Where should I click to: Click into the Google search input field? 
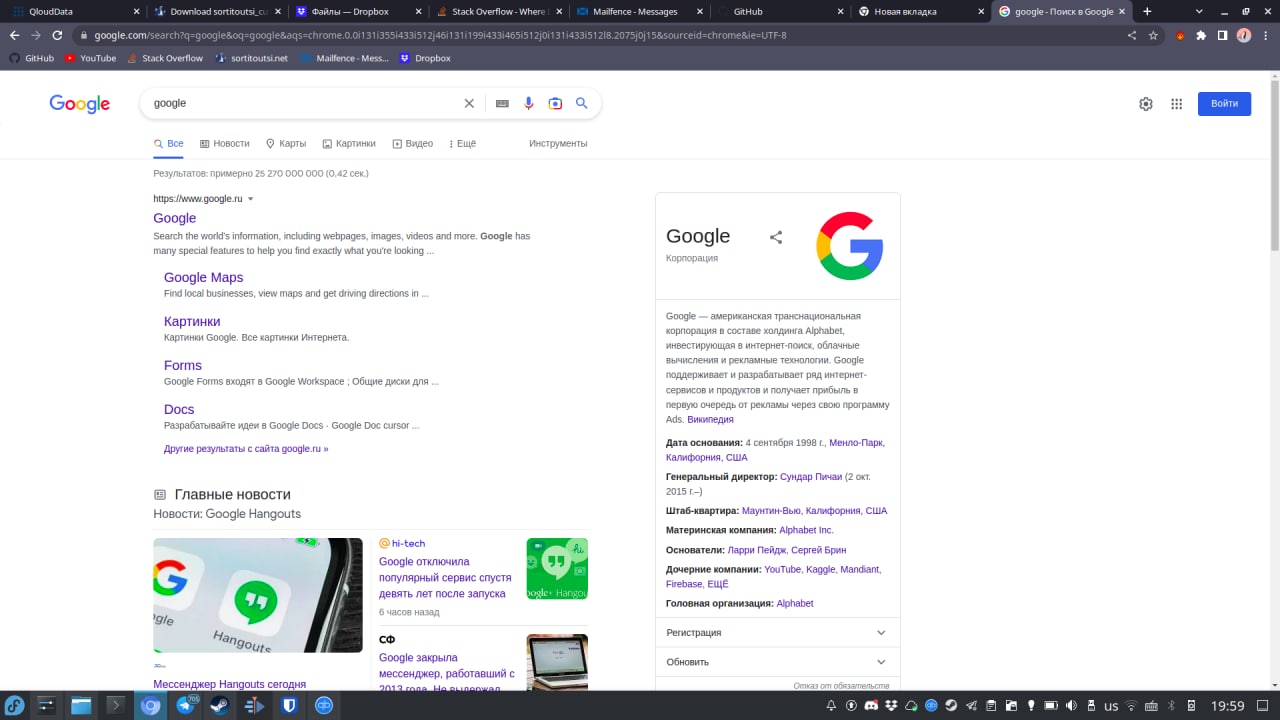pos(304,103)
